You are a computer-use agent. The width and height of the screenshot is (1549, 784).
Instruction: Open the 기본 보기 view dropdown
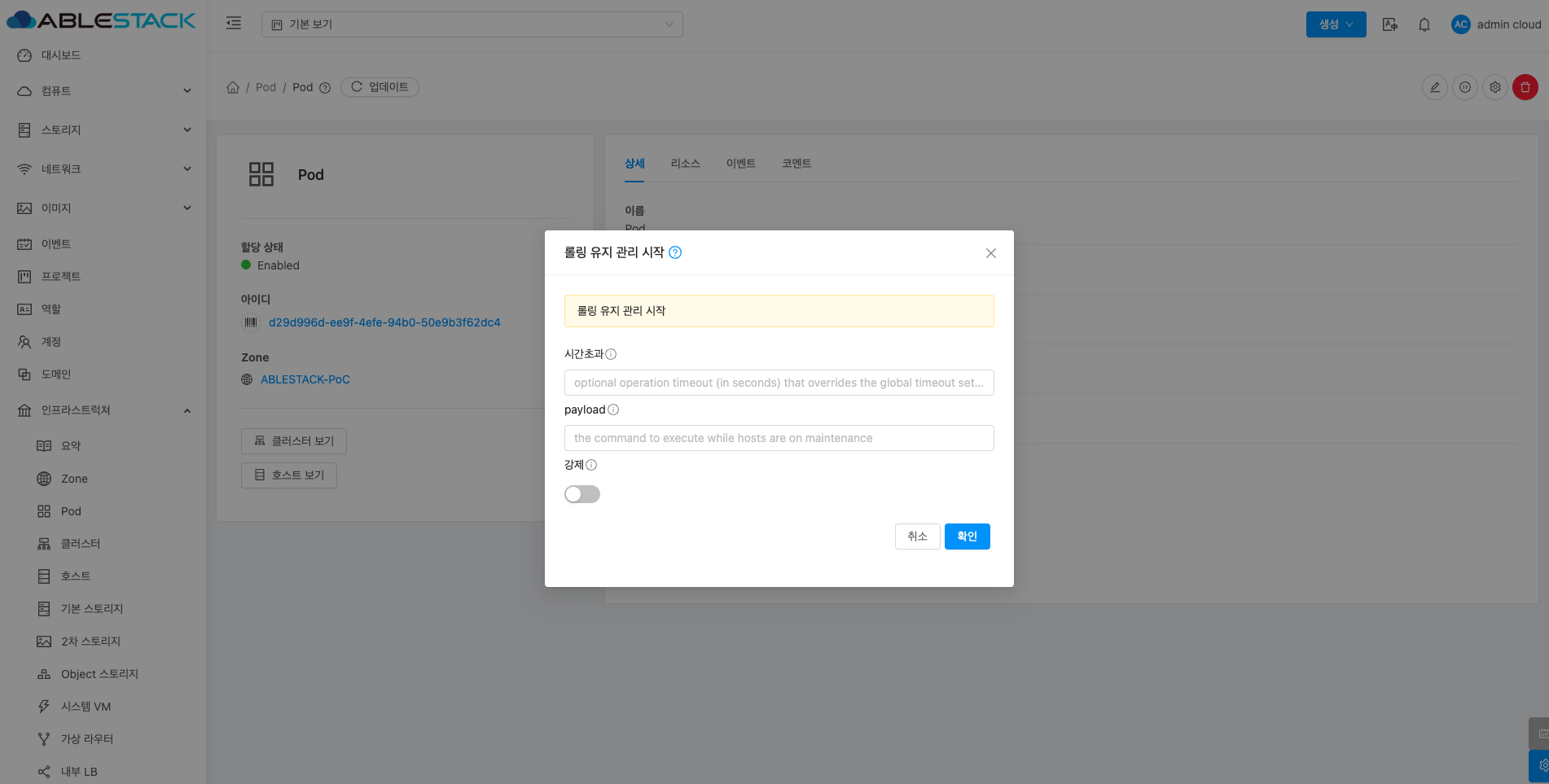472,24
